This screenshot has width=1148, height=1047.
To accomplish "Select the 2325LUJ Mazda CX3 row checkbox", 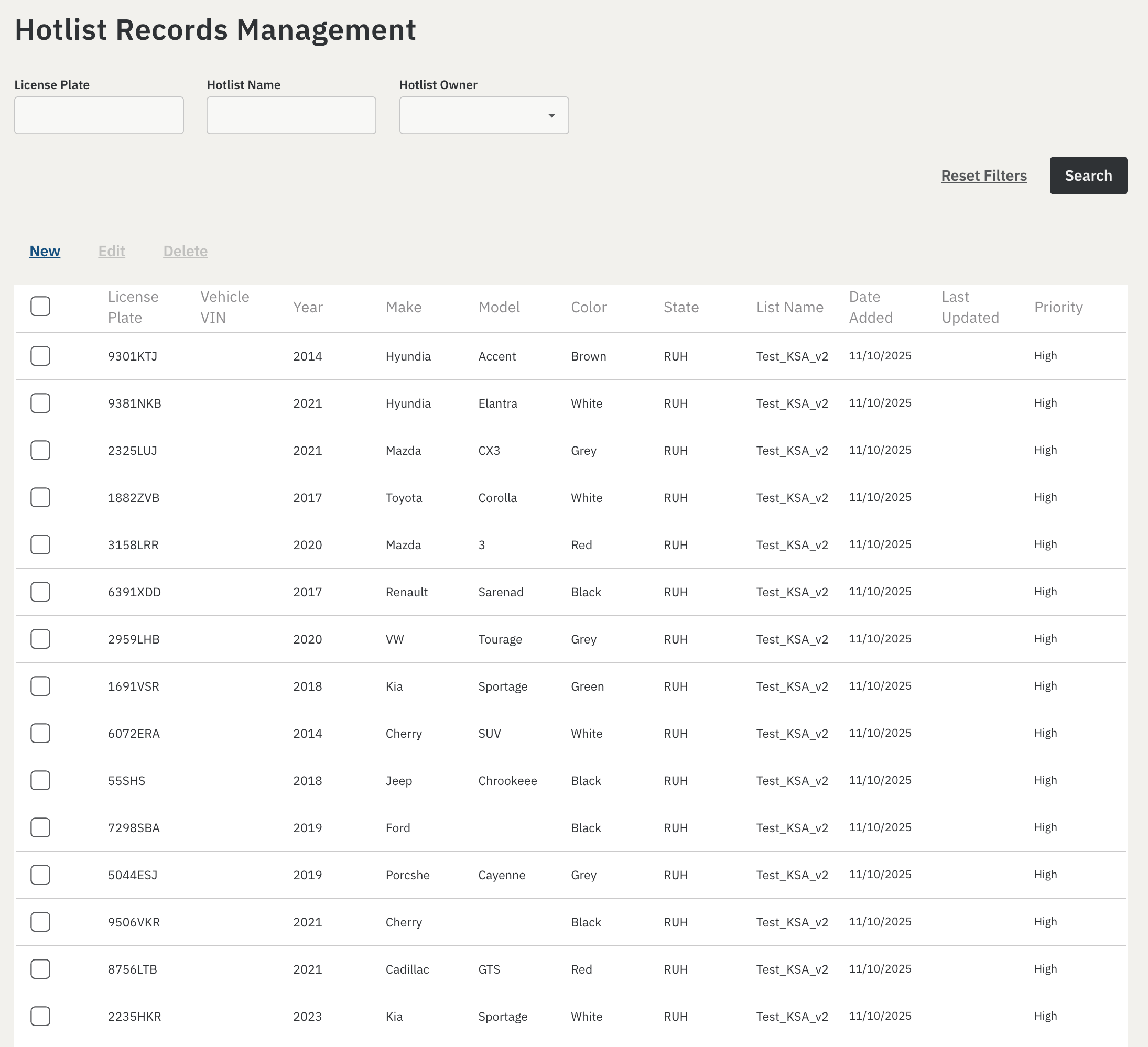I will 40,450.
